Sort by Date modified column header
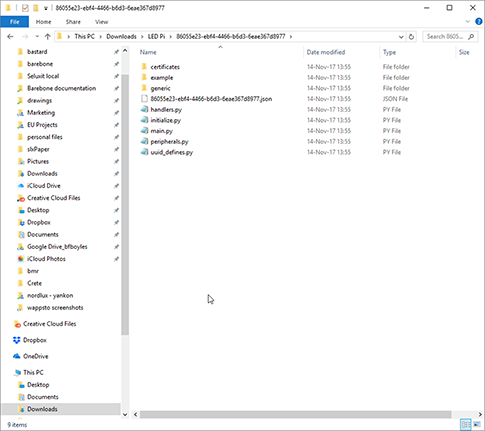Image resolution: width=485 pixels, height=431 pixels. tap(326, 52)
